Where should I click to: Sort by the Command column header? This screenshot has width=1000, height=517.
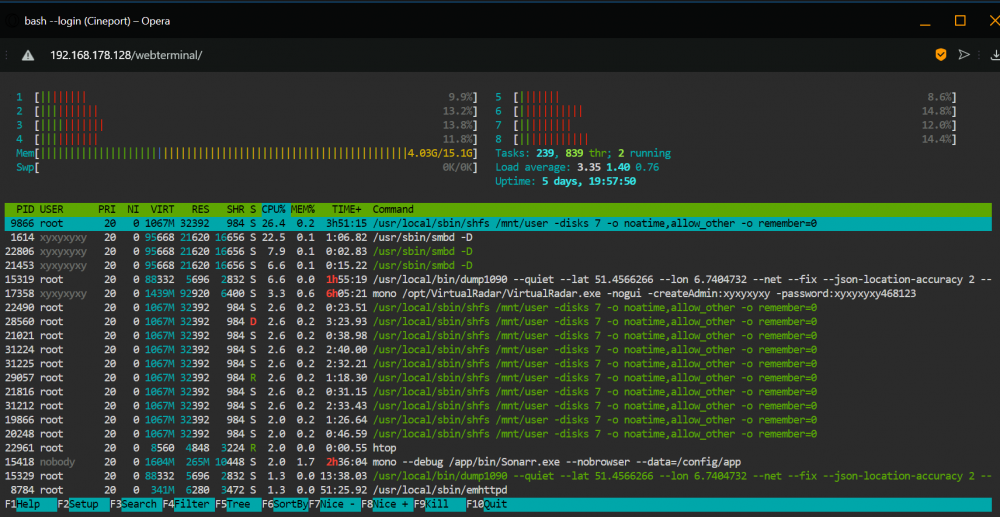(393, 209)
